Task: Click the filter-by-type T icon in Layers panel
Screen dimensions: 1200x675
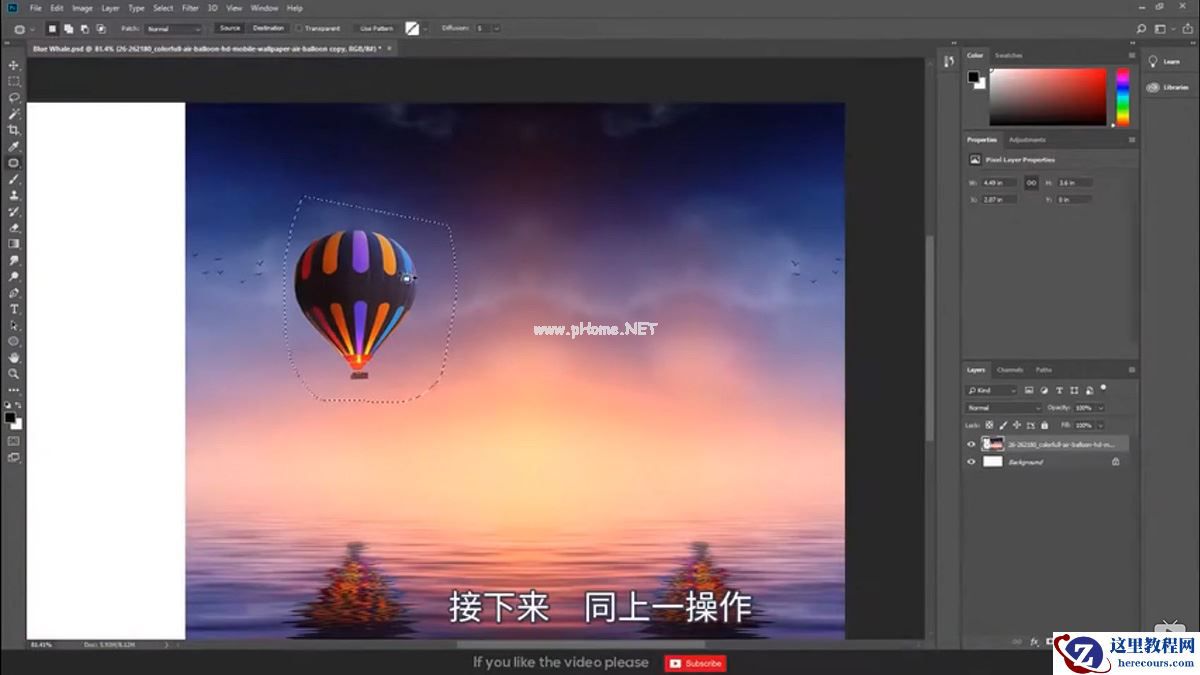Action: pyautogui.click(x=1059, y=390)
